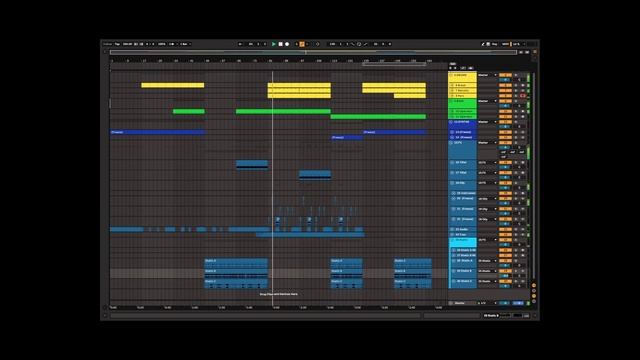
Task: Open the Master track 1/2 output dropdown
Action: coord(487,303)
